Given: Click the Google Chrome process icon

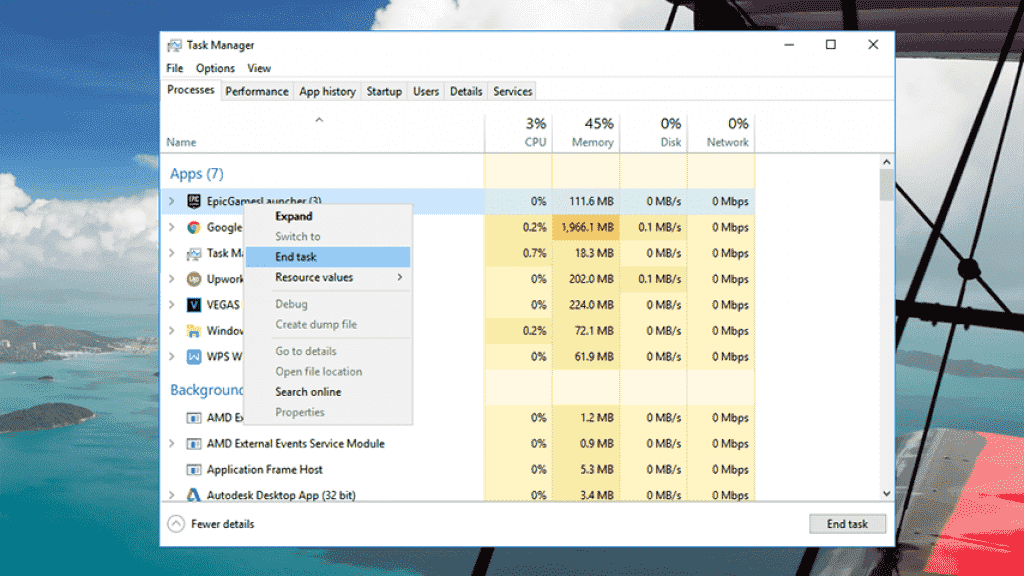Looking at the screenshot, I should tap(195, 227).
